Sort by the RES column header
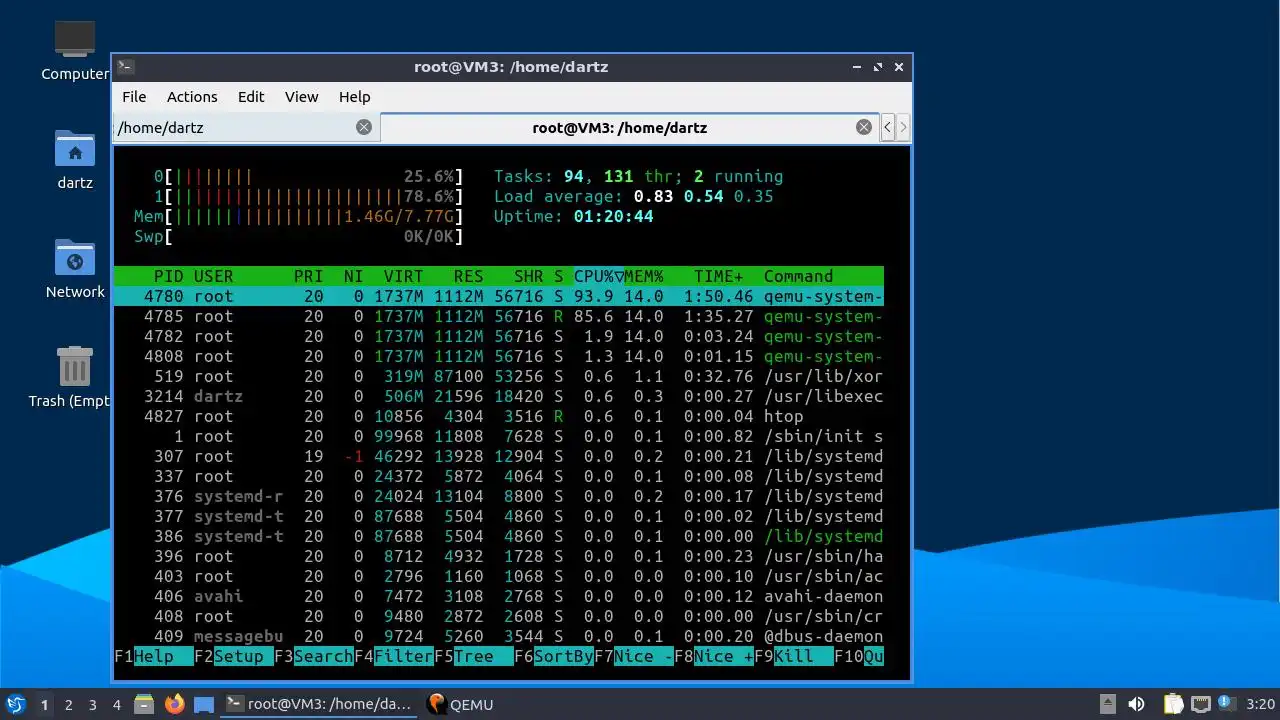Viewport: 1280px width, 720px height. 468,277
